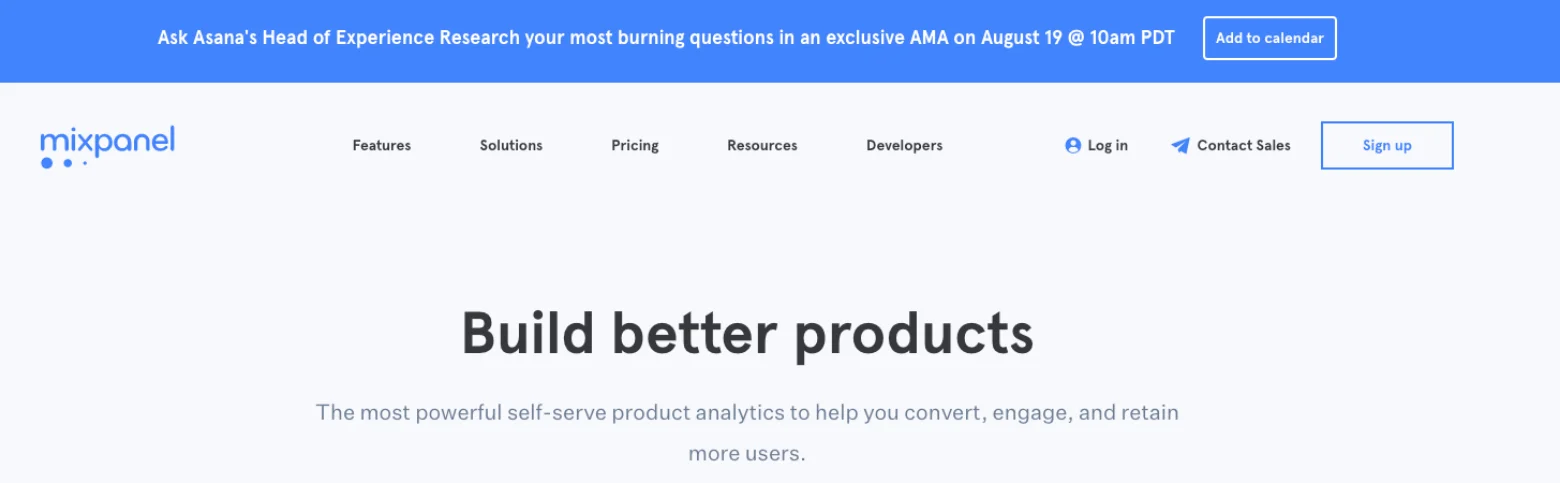Click the "Build better products" headline
The height and width of the screenshot is (483, 1560).
pyautogui.click(x=746, y=333)
